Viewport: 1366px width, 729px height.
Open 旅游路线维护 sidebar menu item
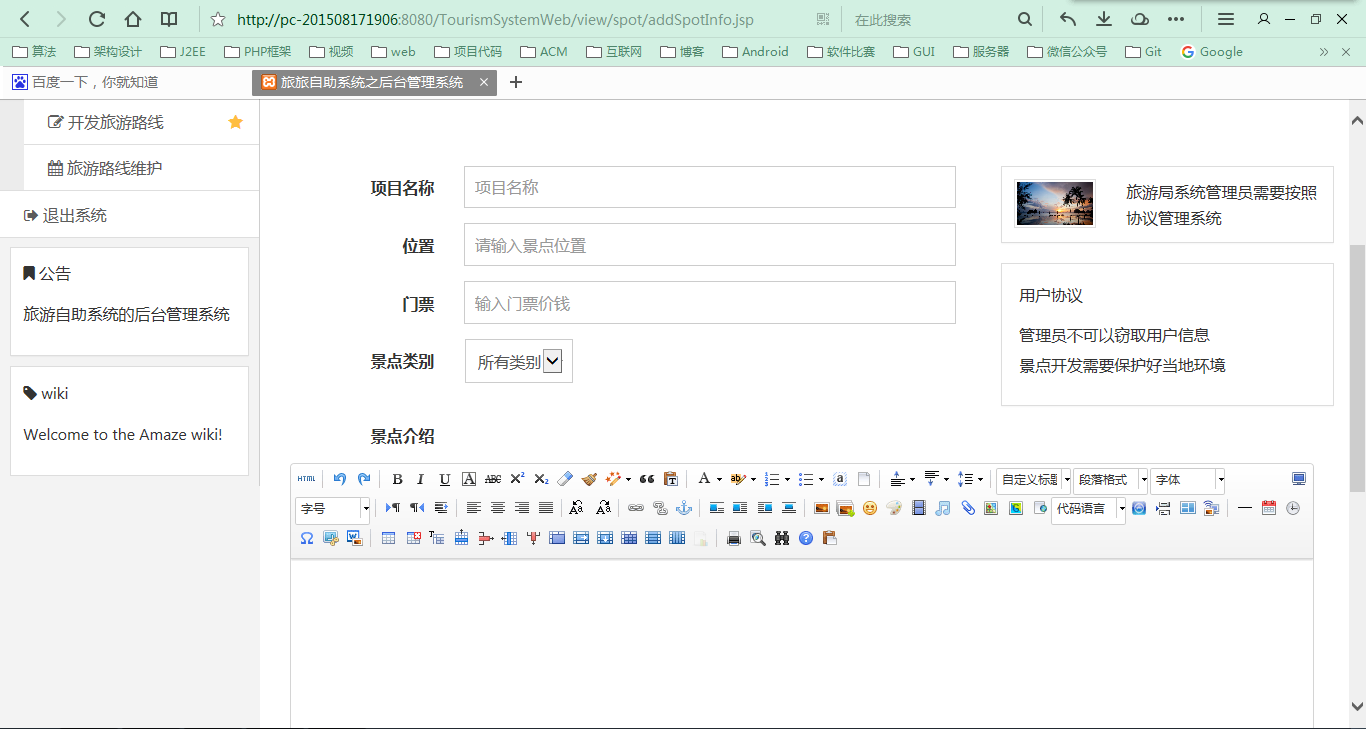coord(142,168)
